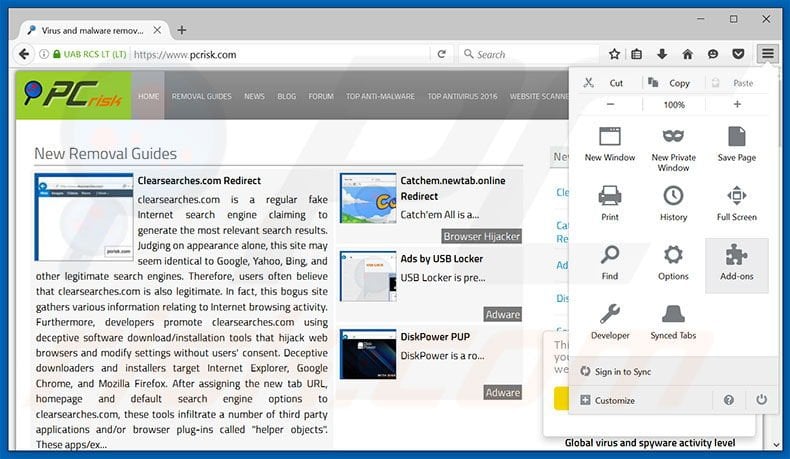Screen dimensions: 790x459
Task: Select the Virus and malware removal tab
Action: pos(93,30)
